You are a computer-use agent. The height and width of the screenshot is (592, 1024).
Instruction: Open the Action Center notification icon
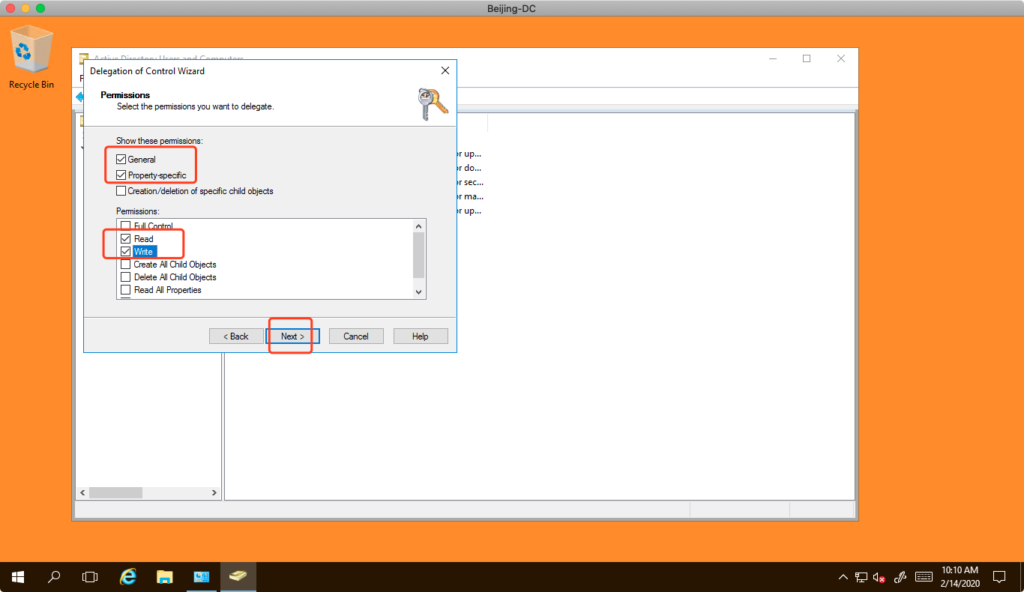[998, 577]
